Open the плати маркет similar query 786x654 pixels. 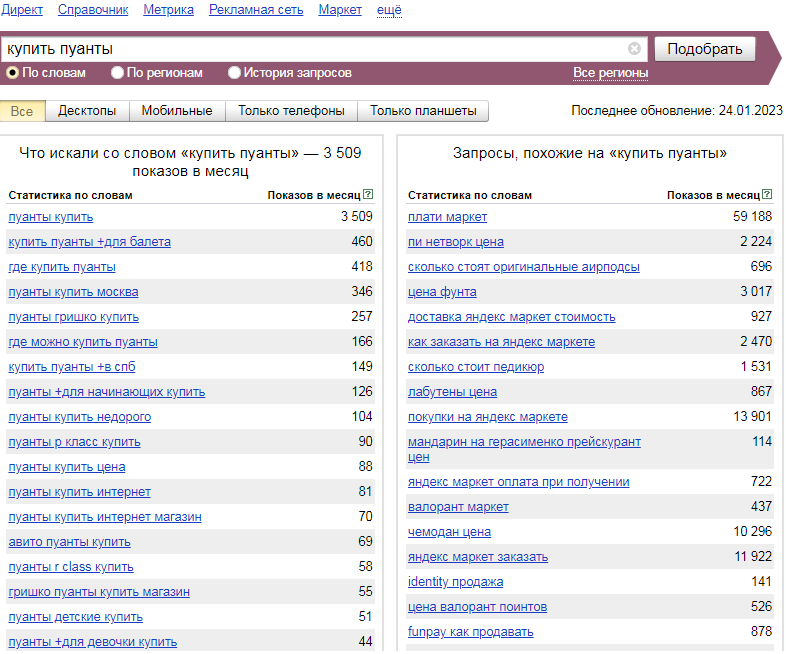coord(447,217)
